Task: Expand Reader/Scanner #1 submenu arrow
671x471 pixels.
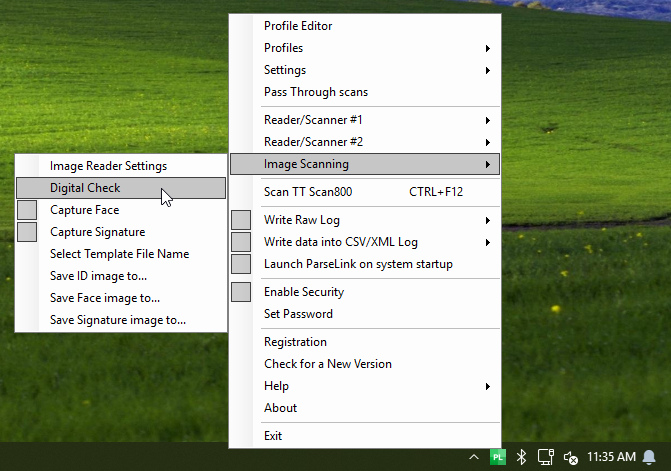Action: [x=488, y=120]
